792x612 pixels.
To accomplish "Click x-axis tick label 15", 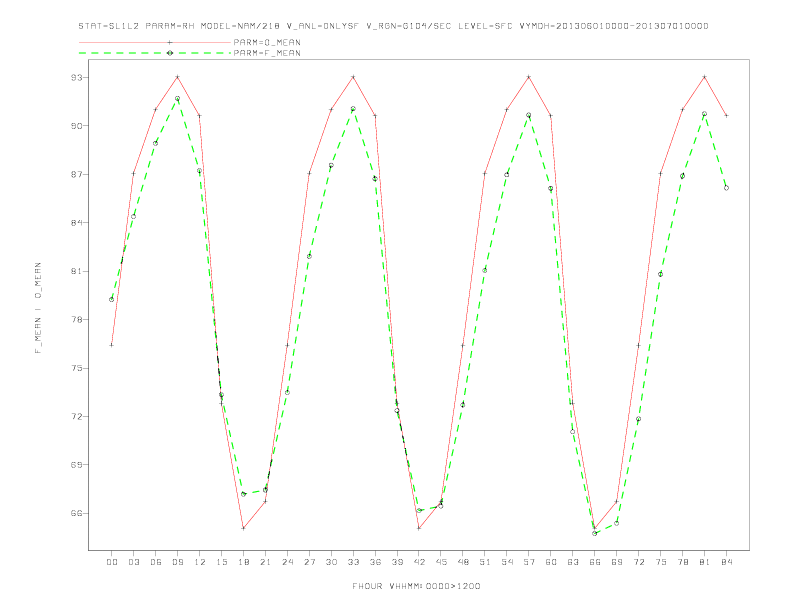I will (x=221, y=562).
